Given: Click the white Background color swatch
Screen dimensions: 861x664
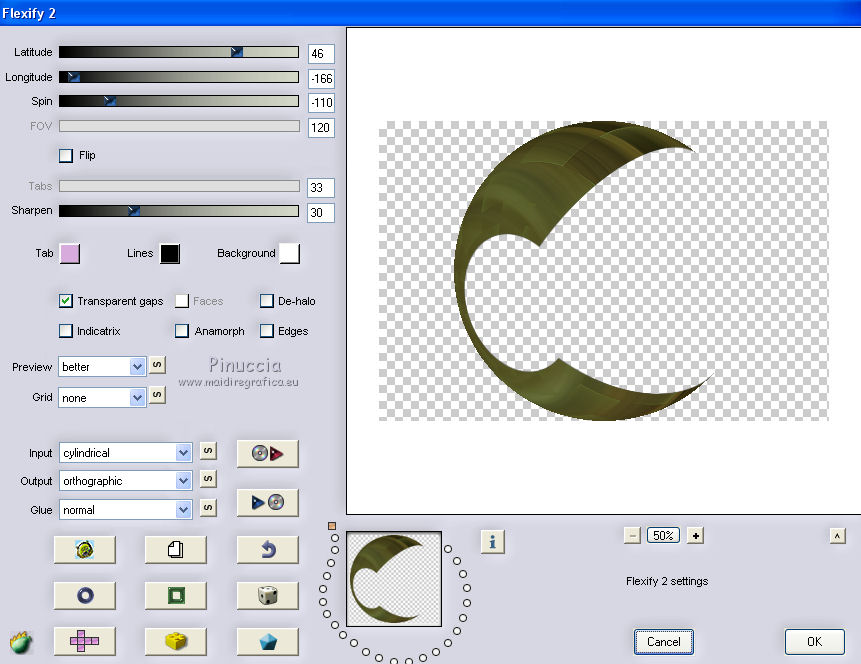Looking at the screenshot, I should (289, 254).
